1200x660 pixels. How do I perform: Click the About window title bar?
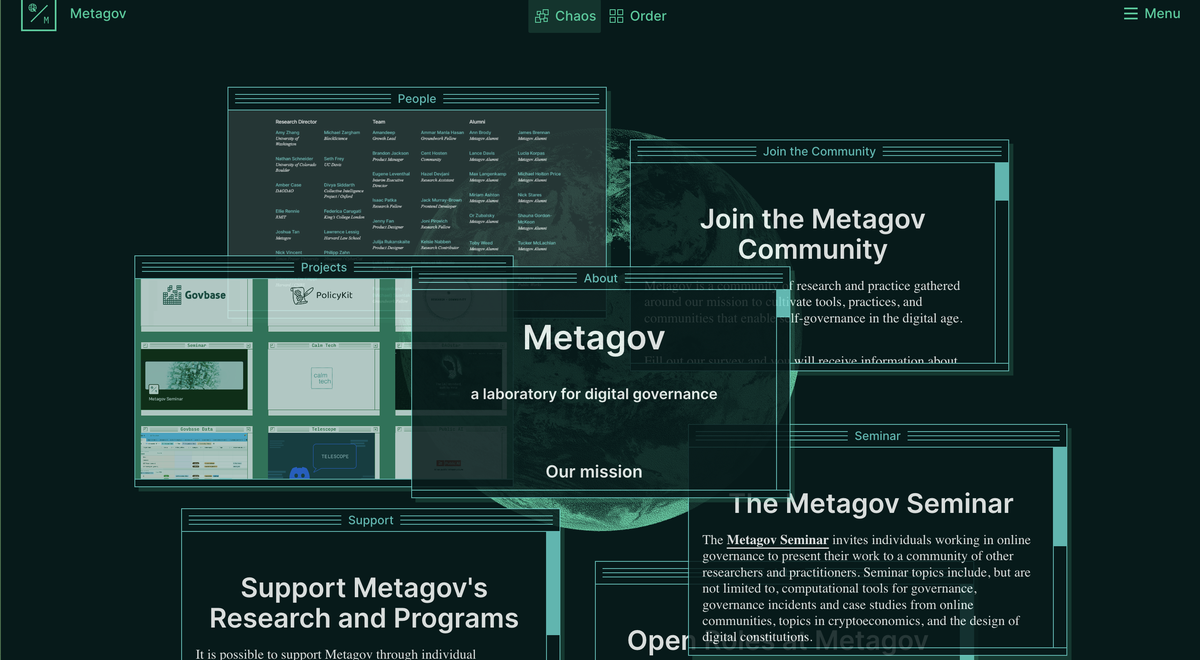(601, 278)
